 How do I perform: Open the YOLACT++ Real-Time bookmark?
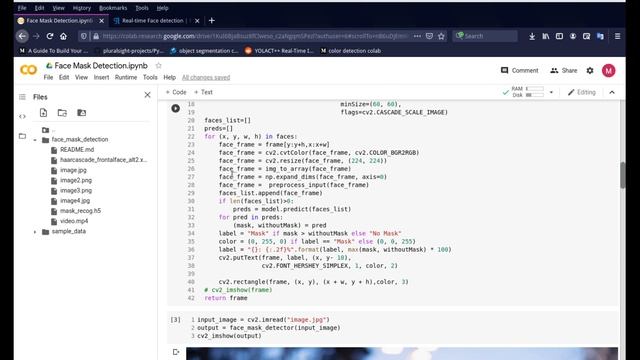(x=279, y=51)
